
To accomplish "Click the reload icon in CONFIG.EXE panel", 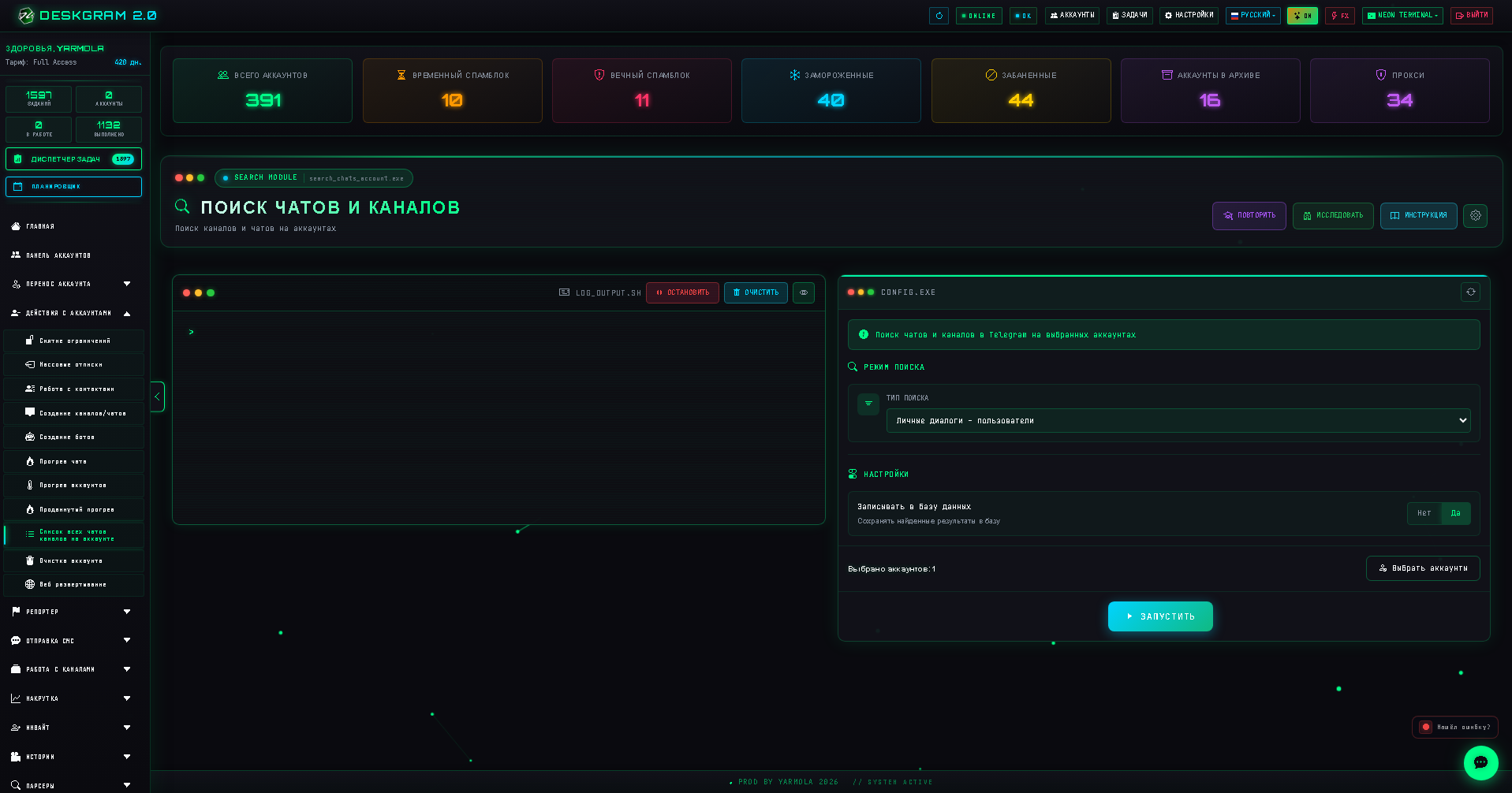I will 1470,292.
